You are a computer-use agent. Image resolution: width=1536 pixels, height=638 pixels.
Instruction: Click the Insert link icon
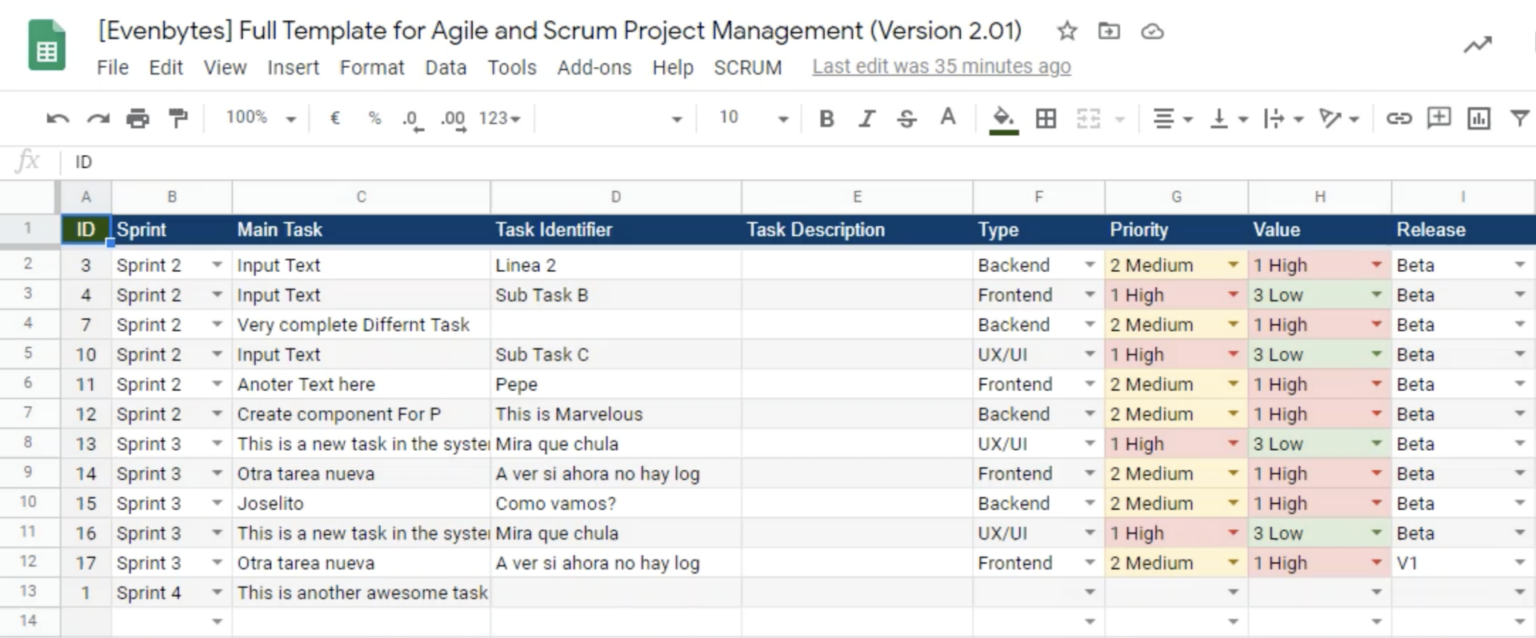click(x=1399, y=118)
